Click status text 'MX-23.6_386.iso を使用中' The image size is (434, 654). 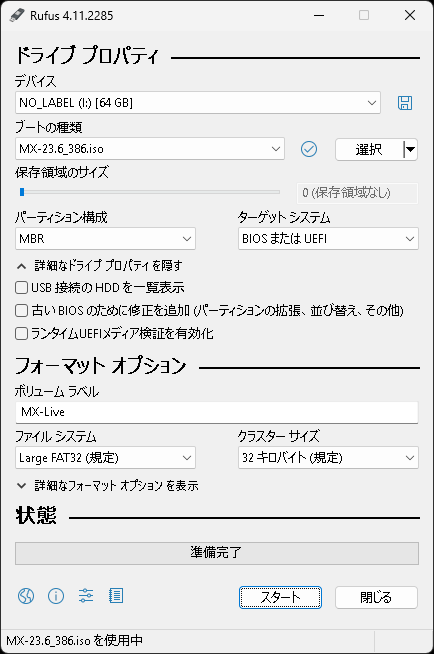74,640
